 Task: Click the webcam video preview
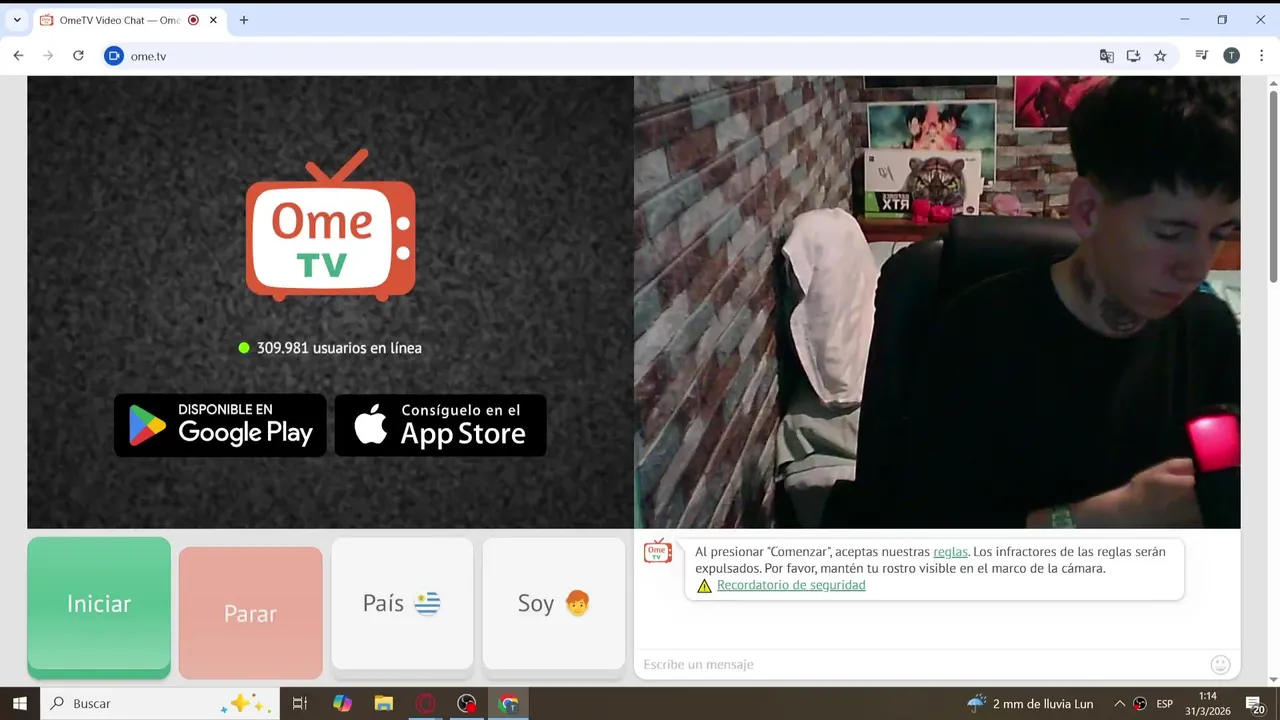point(937,302)
